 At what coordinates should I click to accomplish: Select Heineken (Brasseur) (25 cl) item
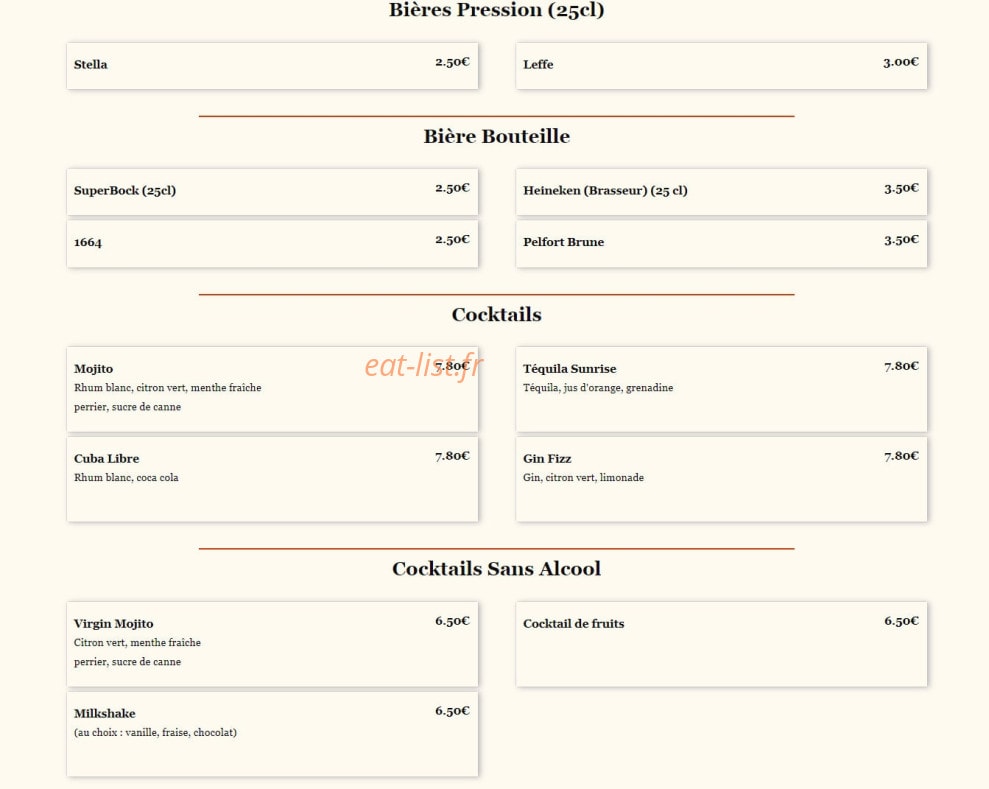(x=722, y=192)
